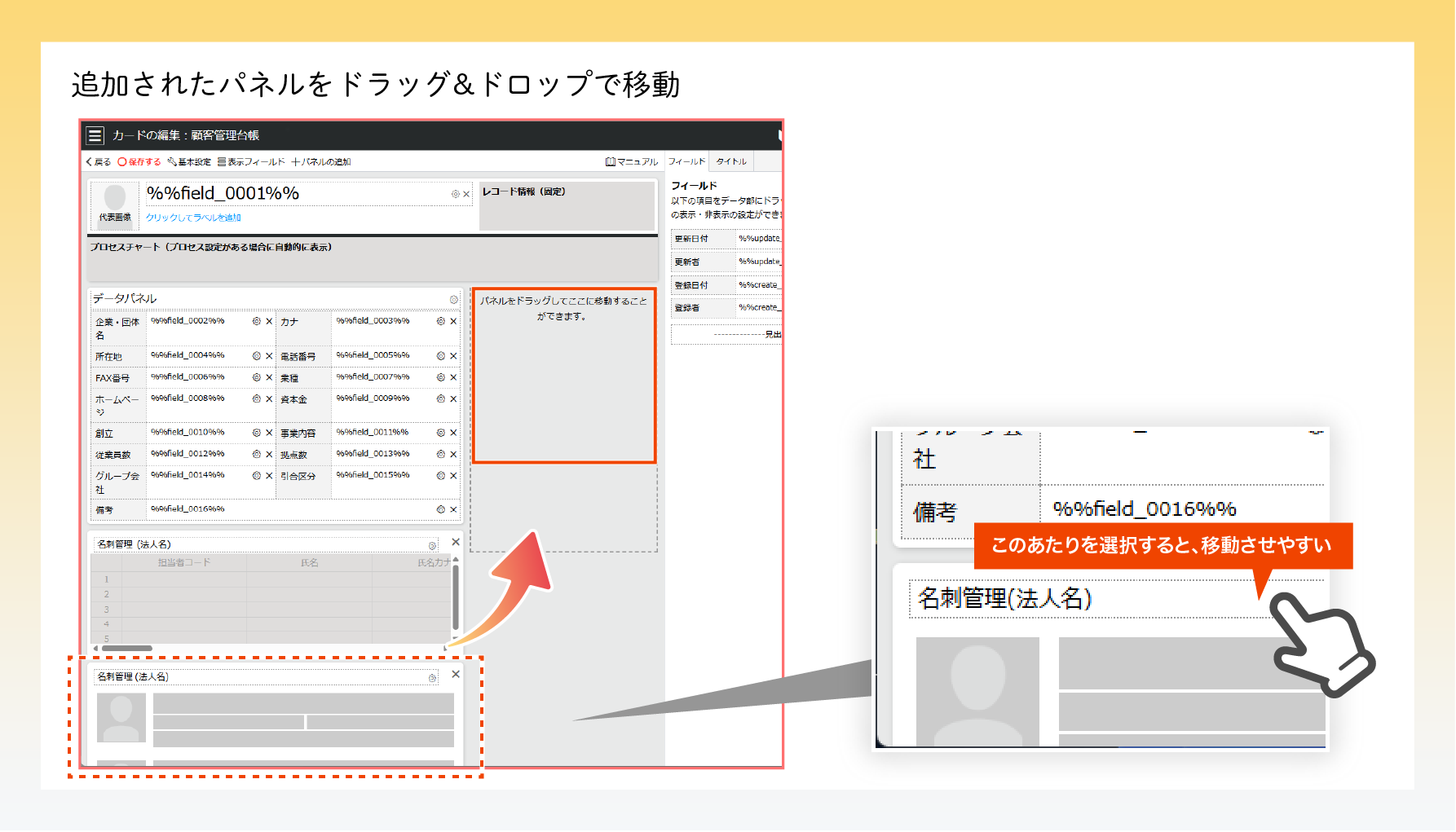This screenshot has height=832, width=1456.
Task: Remove the %%field_0001%% title field
Action: [466, 194]
